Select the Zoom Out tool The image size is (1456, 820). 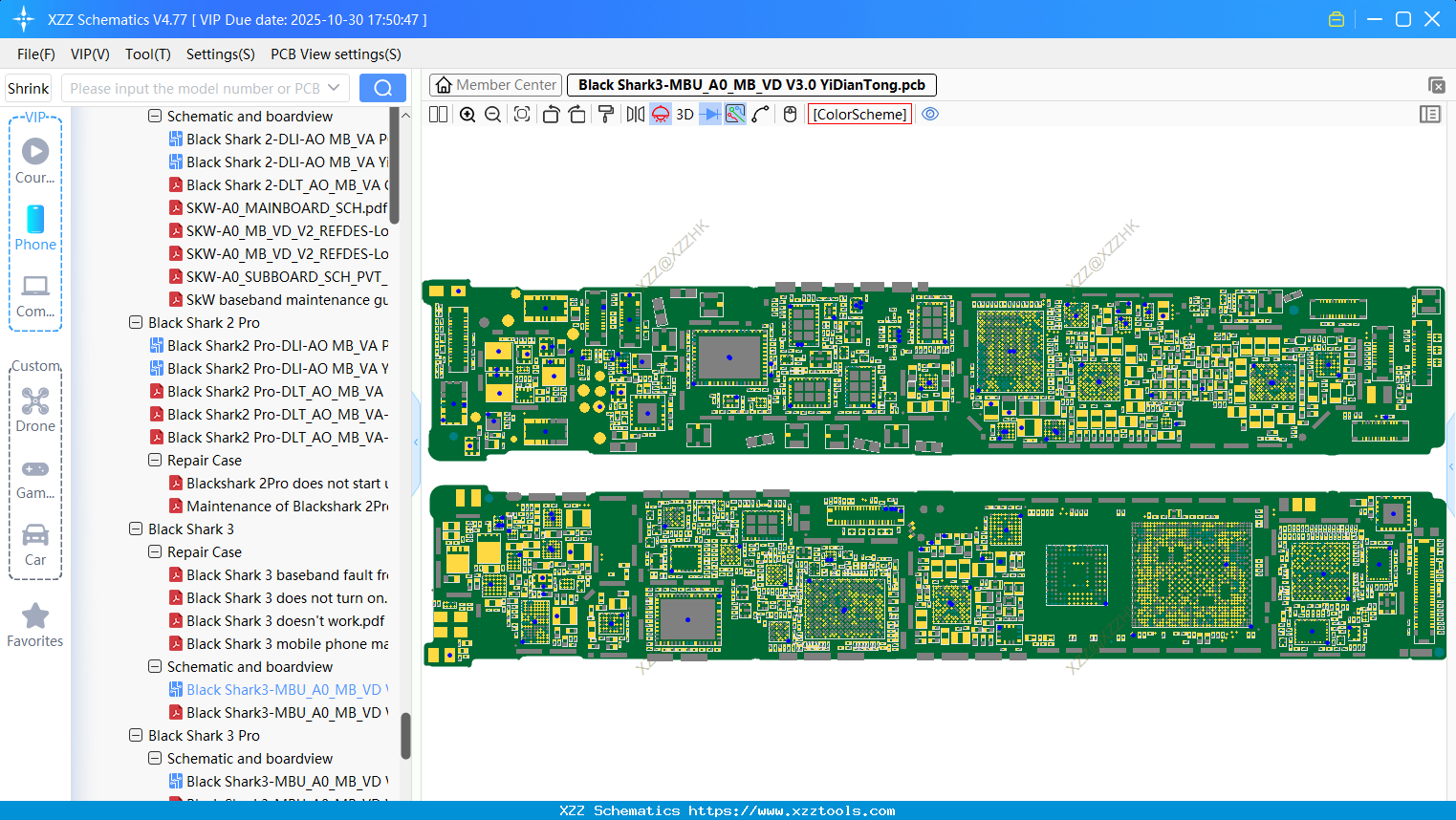(491, 114)
